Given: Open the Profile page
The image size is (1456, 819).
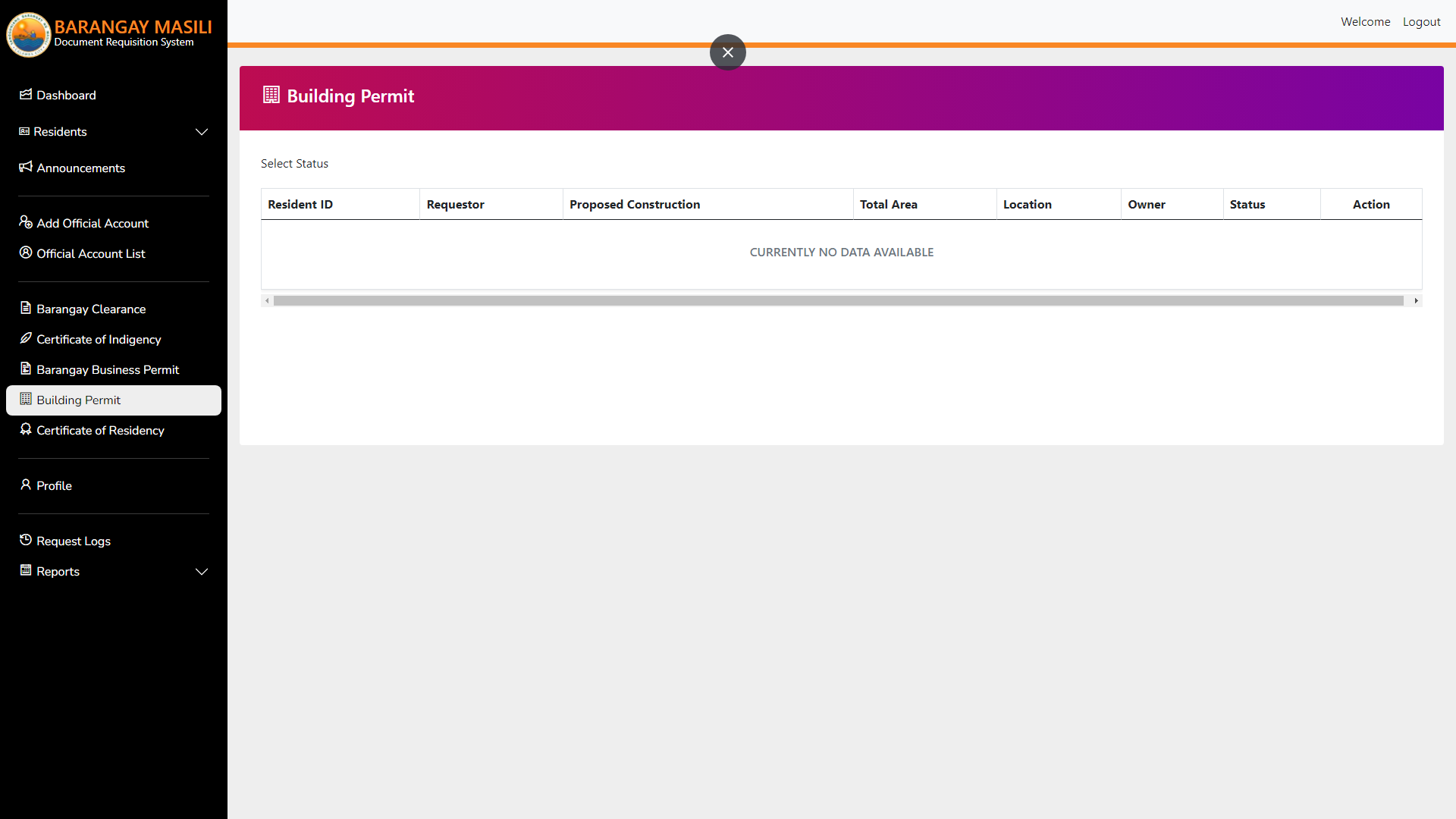Looking at the screenshot, I should coord(54,485).
